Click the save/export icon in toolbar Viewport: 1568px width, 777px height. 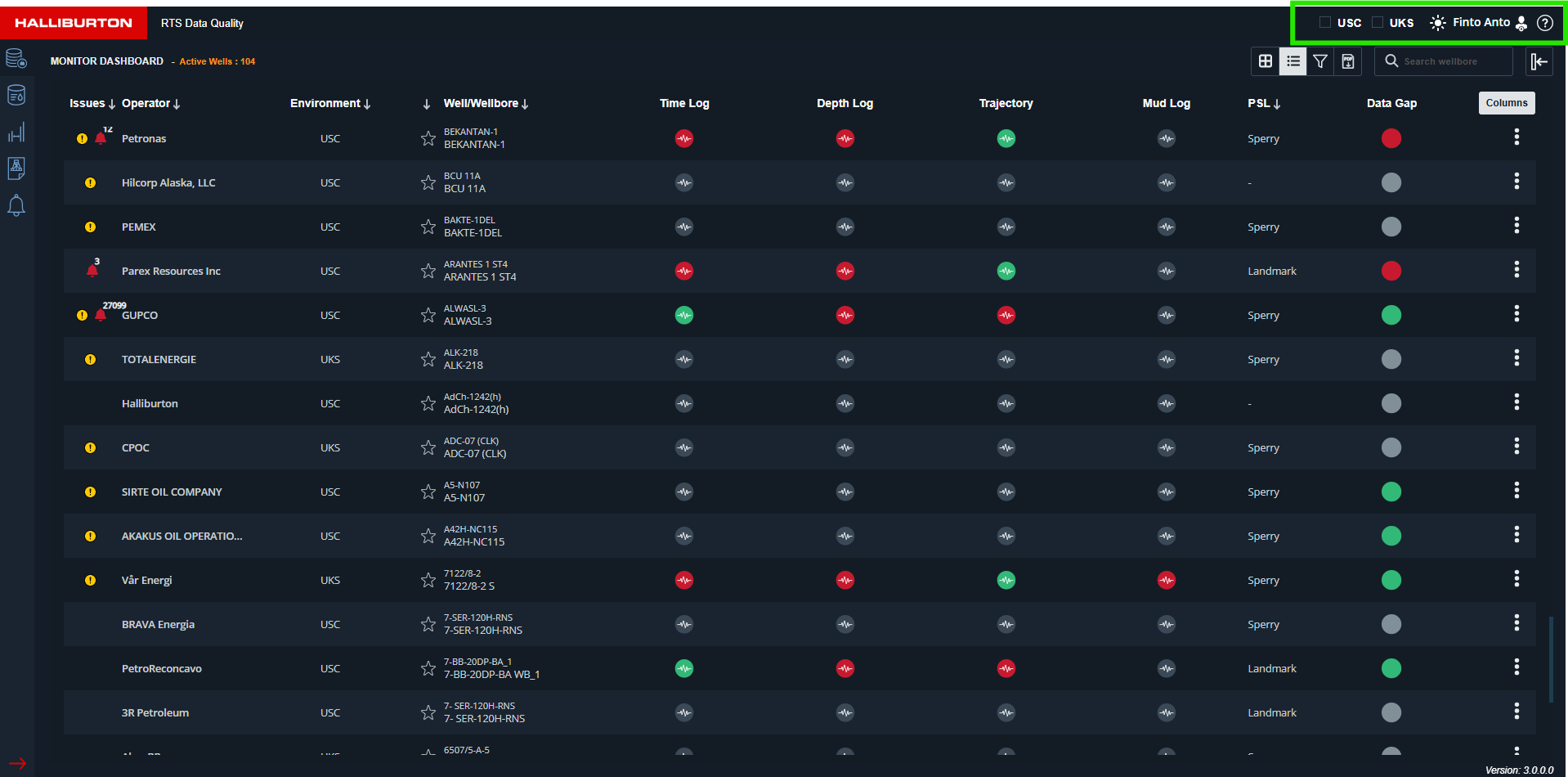(x=1347, y=61)
